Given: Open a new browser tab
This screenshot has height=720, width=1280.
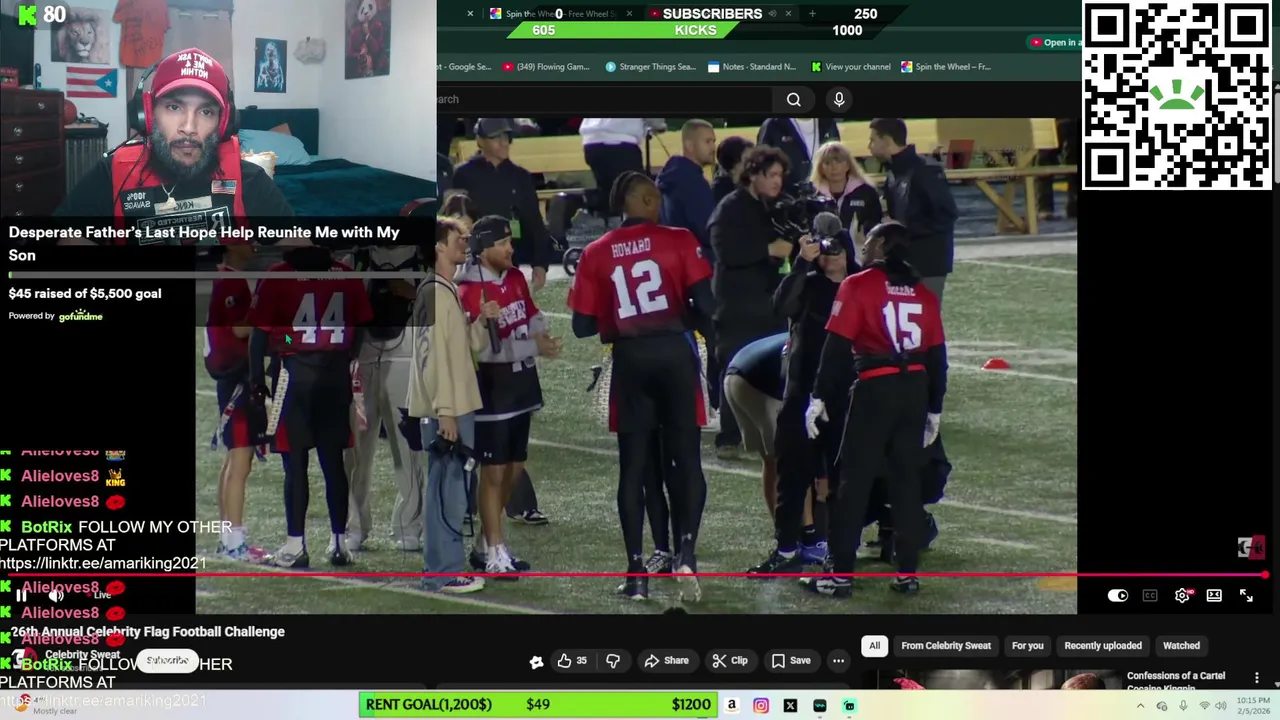Looking at the screenshot, I should (x=812, y=14).
